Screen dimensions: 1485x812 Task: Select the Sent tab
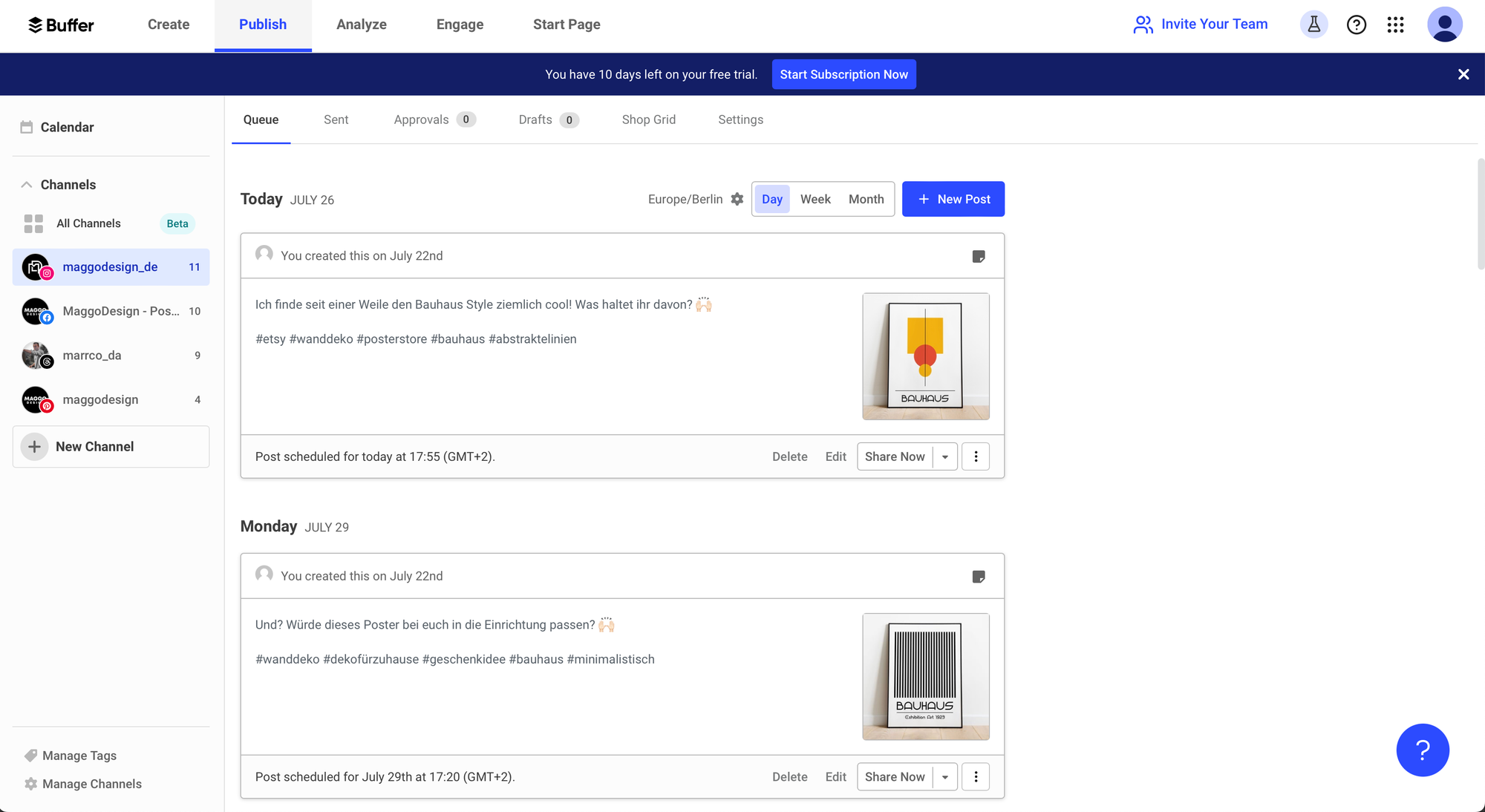(x=336, y=119)
